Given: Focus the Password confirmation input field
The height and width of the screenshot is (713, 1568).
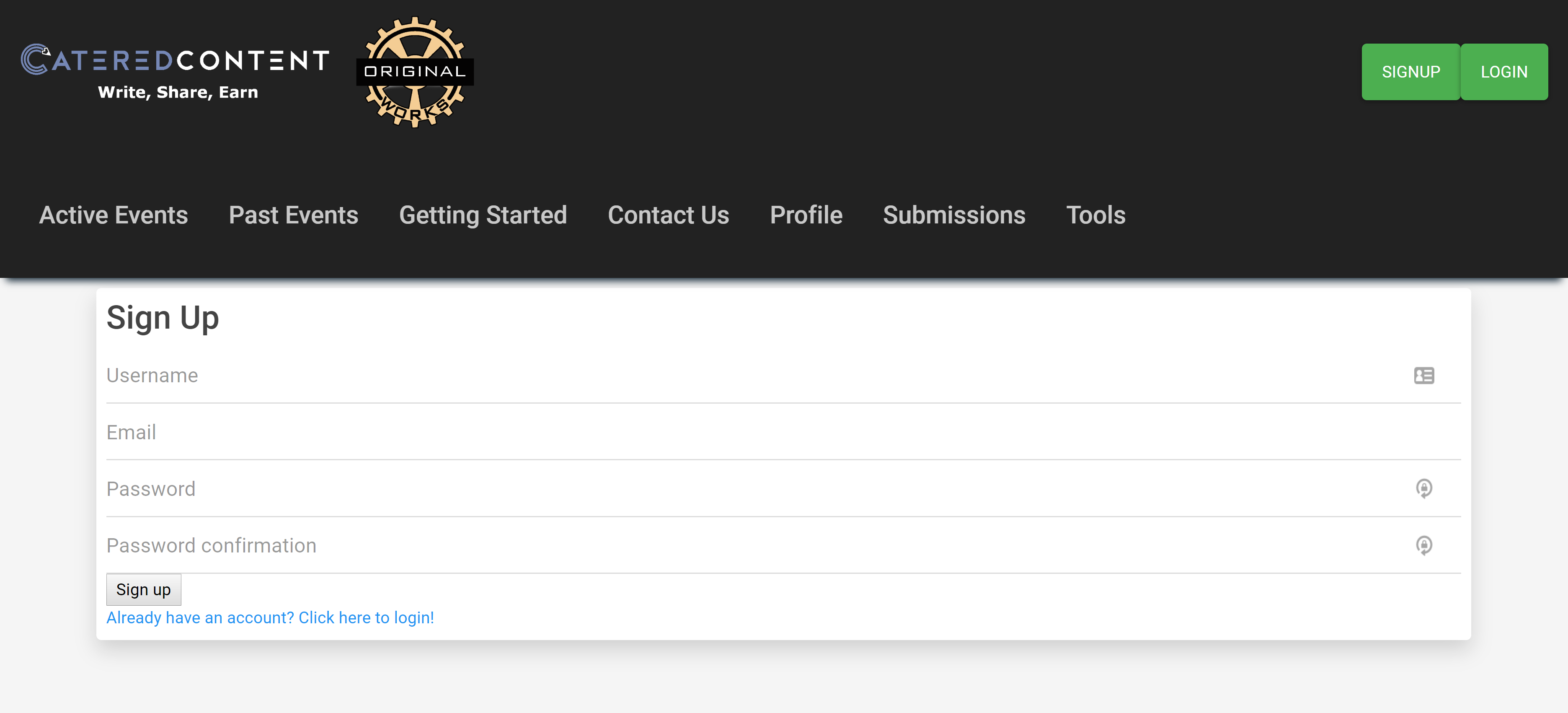Looking at the screenshot, I should 783,546.
